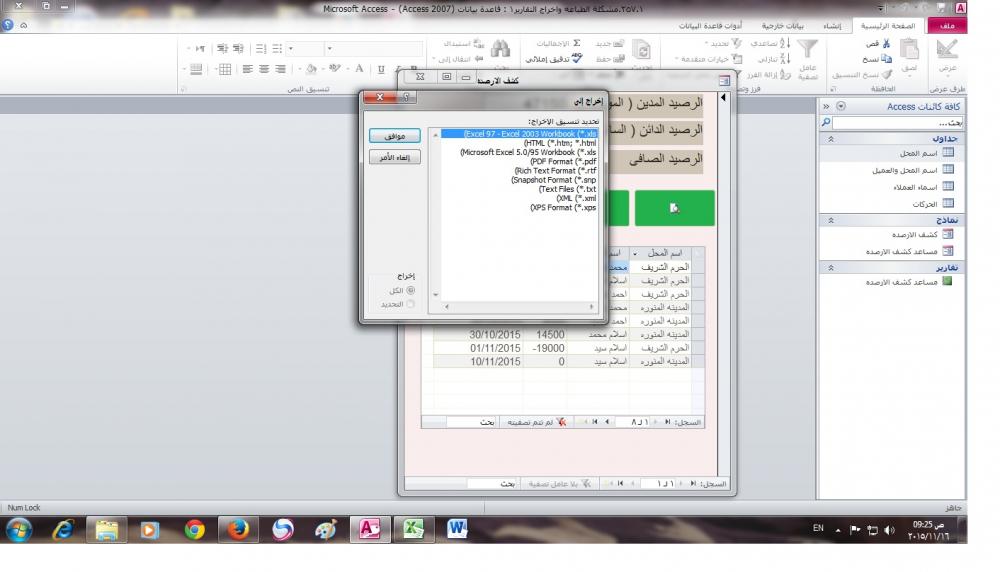Click the Find binoculars icon
Screen dimensions: 1000x572
tap(500, 48)
